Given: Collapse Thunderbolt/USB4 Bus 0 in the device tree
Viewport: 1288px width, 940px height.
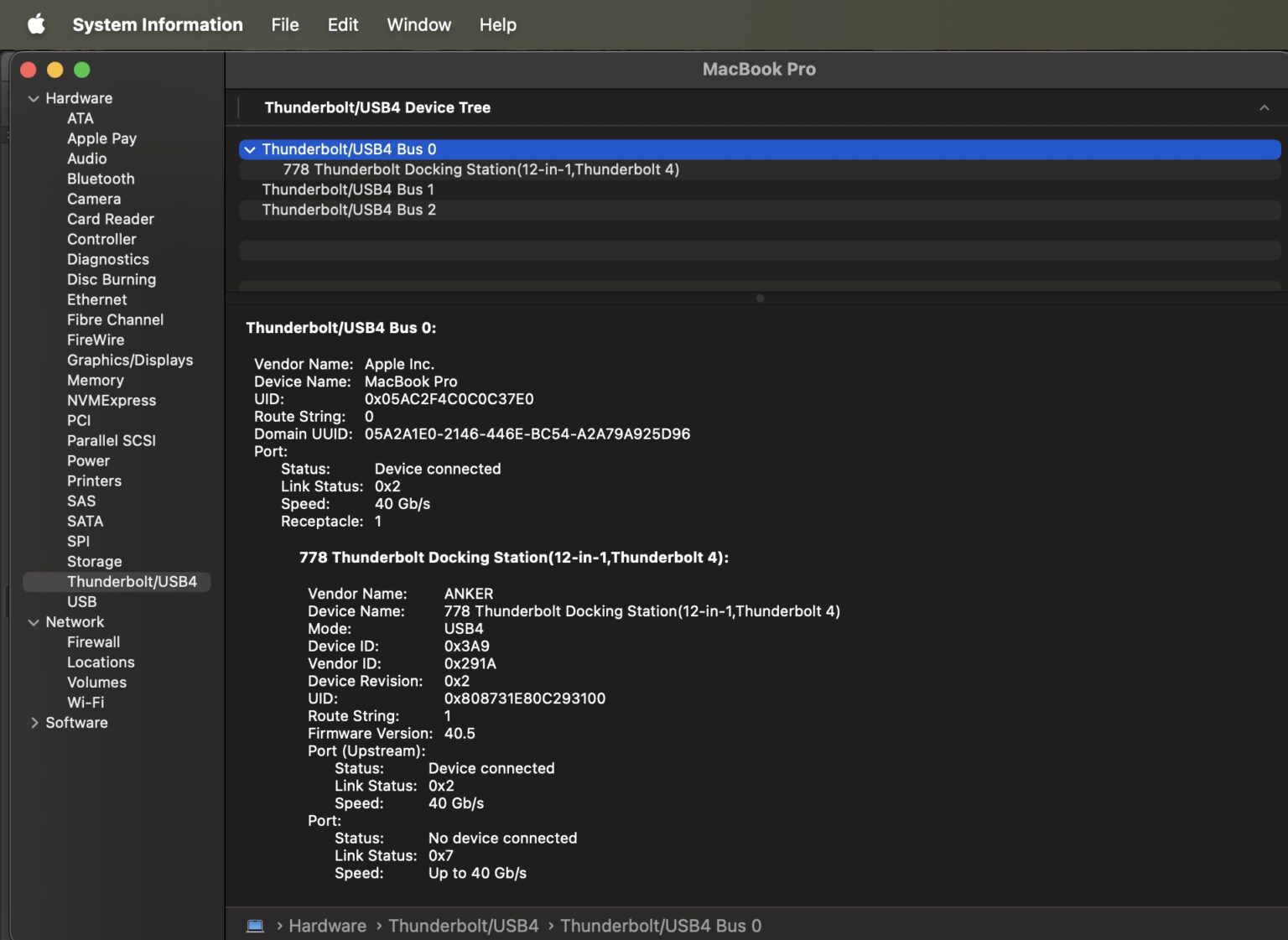Looking at the screenshot, I should click(x=251, y=149).
